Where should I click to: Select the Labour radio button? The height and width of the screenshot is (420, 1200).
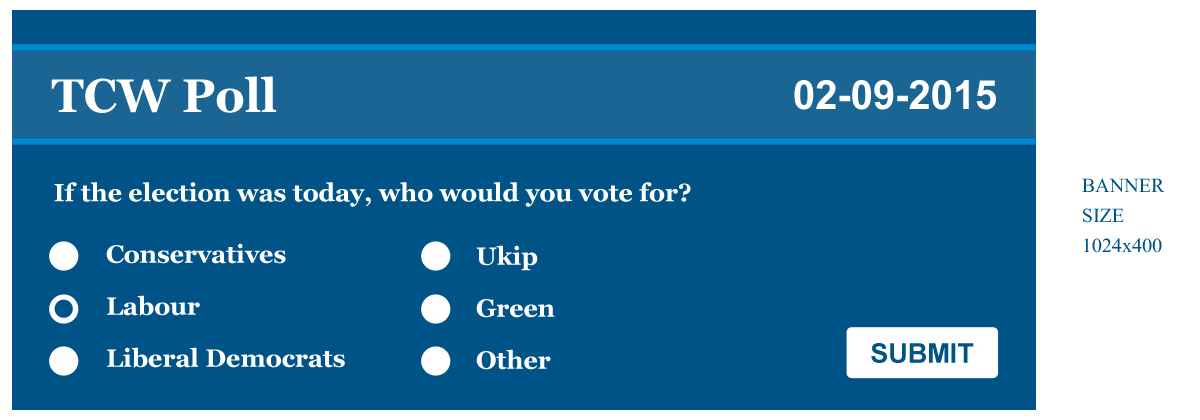64,309
